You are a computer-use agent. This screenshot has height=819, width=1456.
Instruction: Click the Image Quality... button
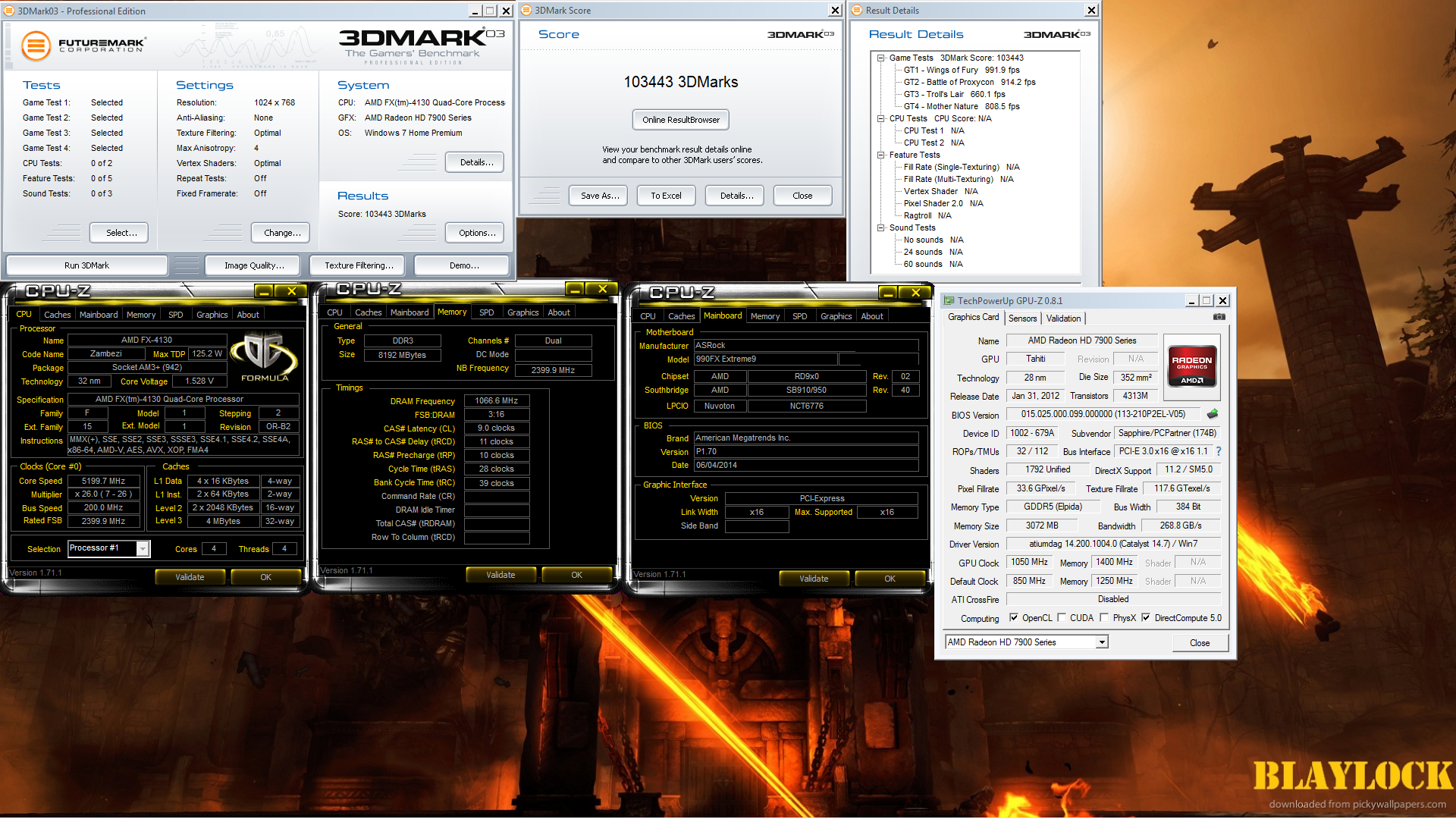click(x=254, y=265)
